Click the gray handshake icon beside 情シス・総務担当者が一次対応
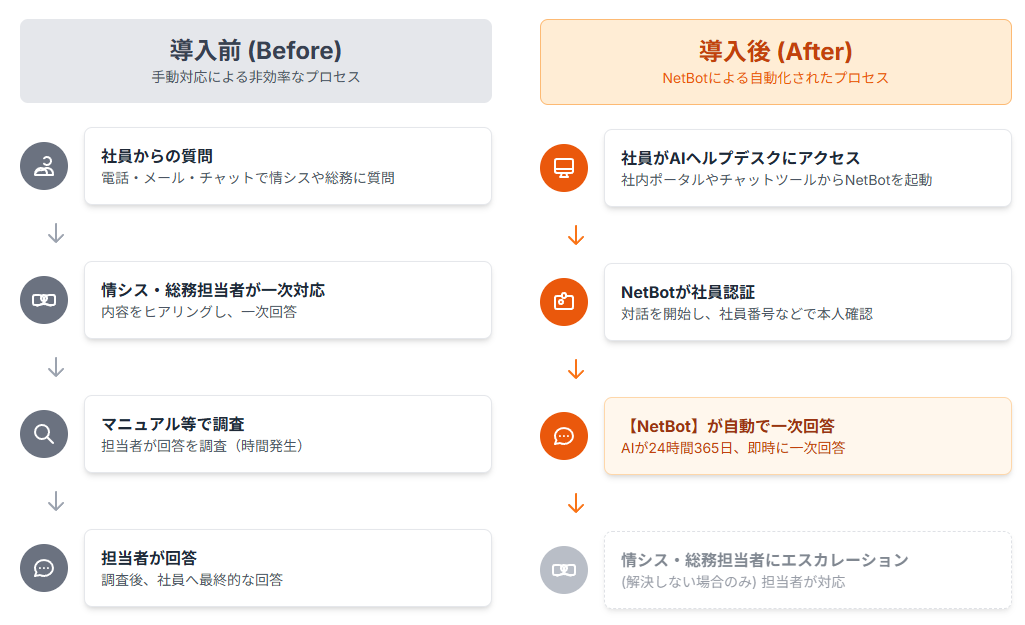Viewport: 1025px width, 625px height. click(x=44, y=300)
